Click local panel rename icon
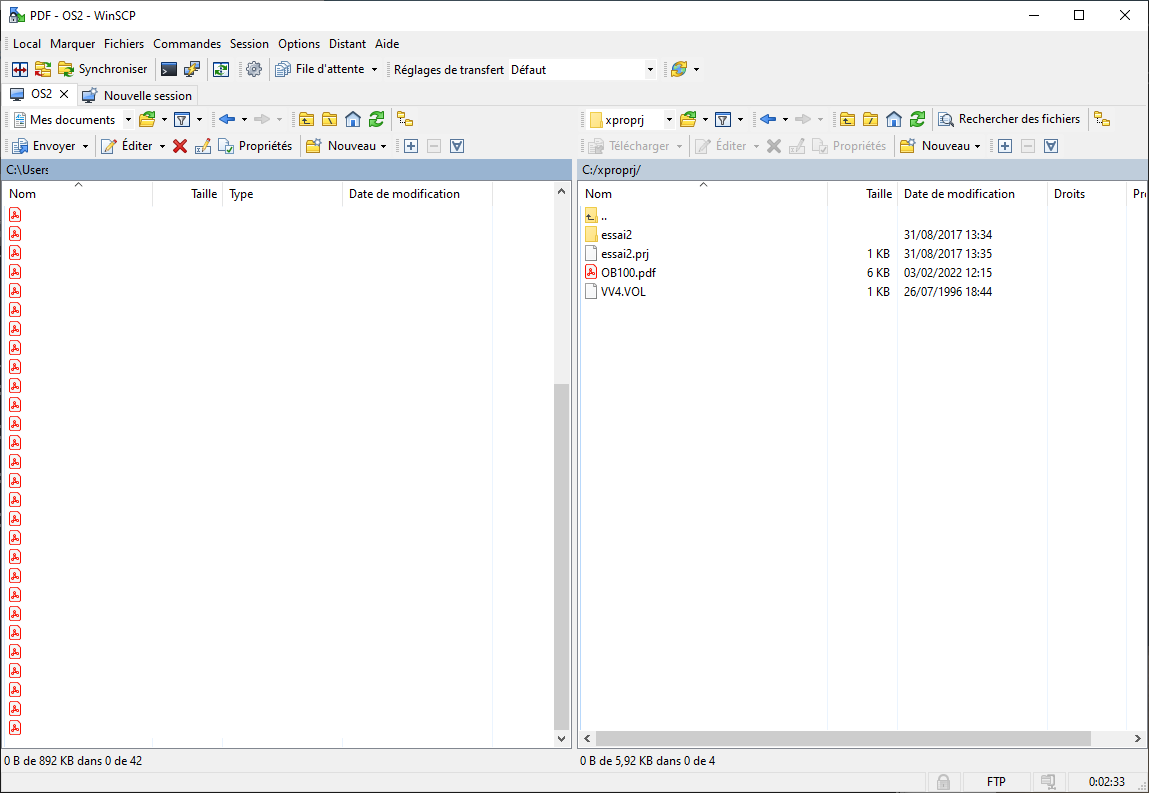 pyautogui.click(x=203, y=146)
